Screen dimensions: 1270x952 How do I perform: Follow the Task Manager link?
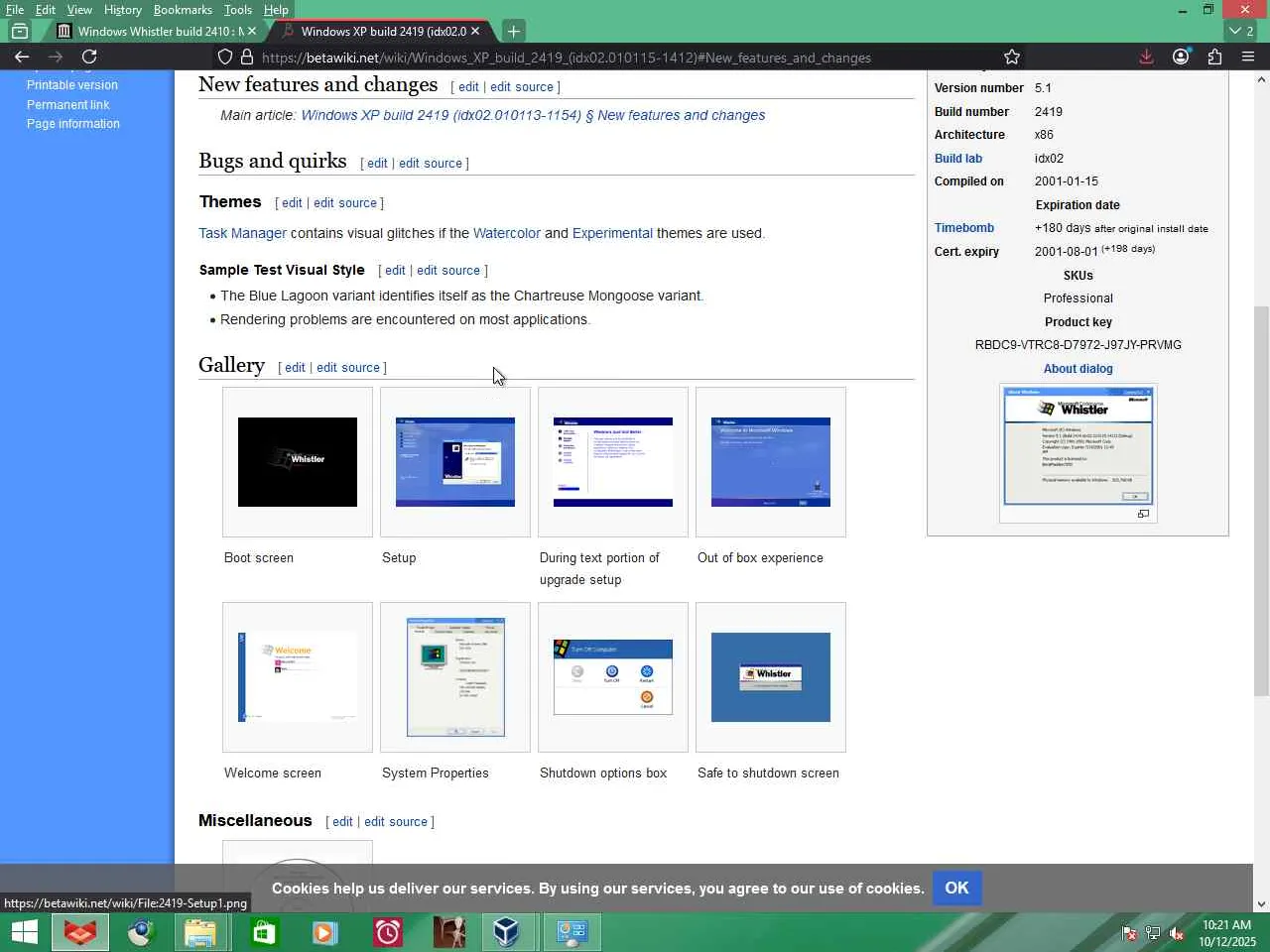242,234
